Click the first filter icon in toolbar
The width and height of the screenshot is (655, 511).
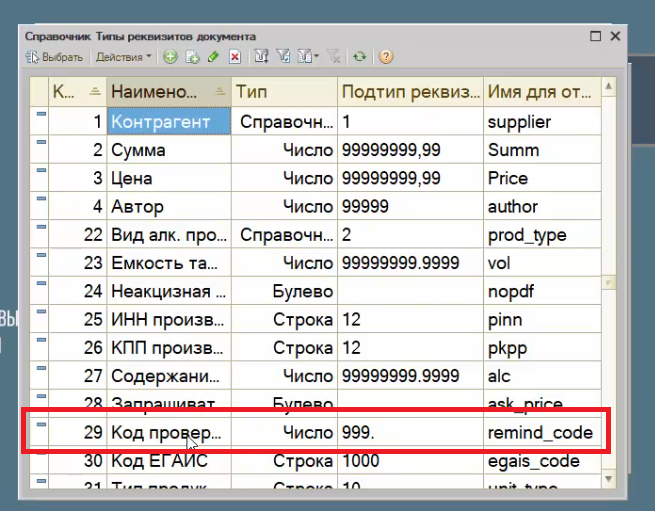click(x=261, y=58)
